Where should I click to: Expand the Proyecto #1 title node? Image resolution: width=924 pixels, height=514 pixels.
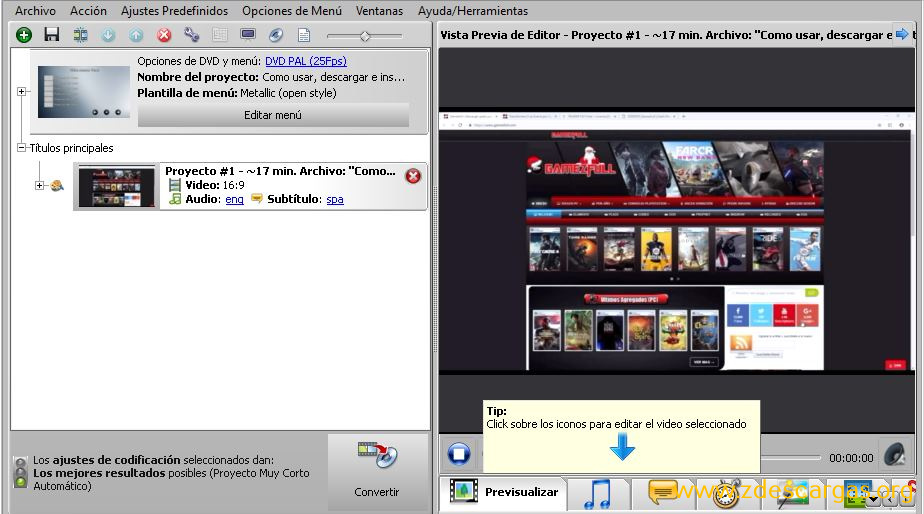(39, 185)
